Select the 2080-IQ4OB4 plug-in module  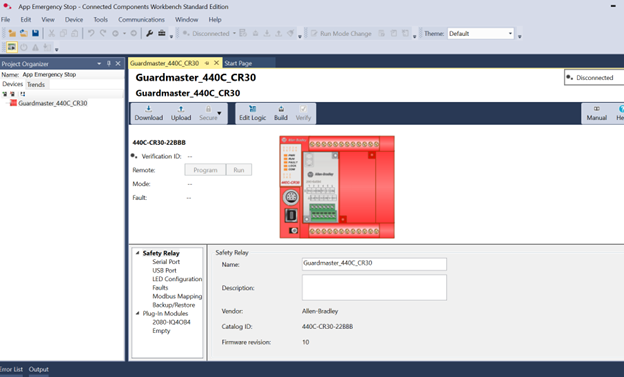tap(171, 322)
